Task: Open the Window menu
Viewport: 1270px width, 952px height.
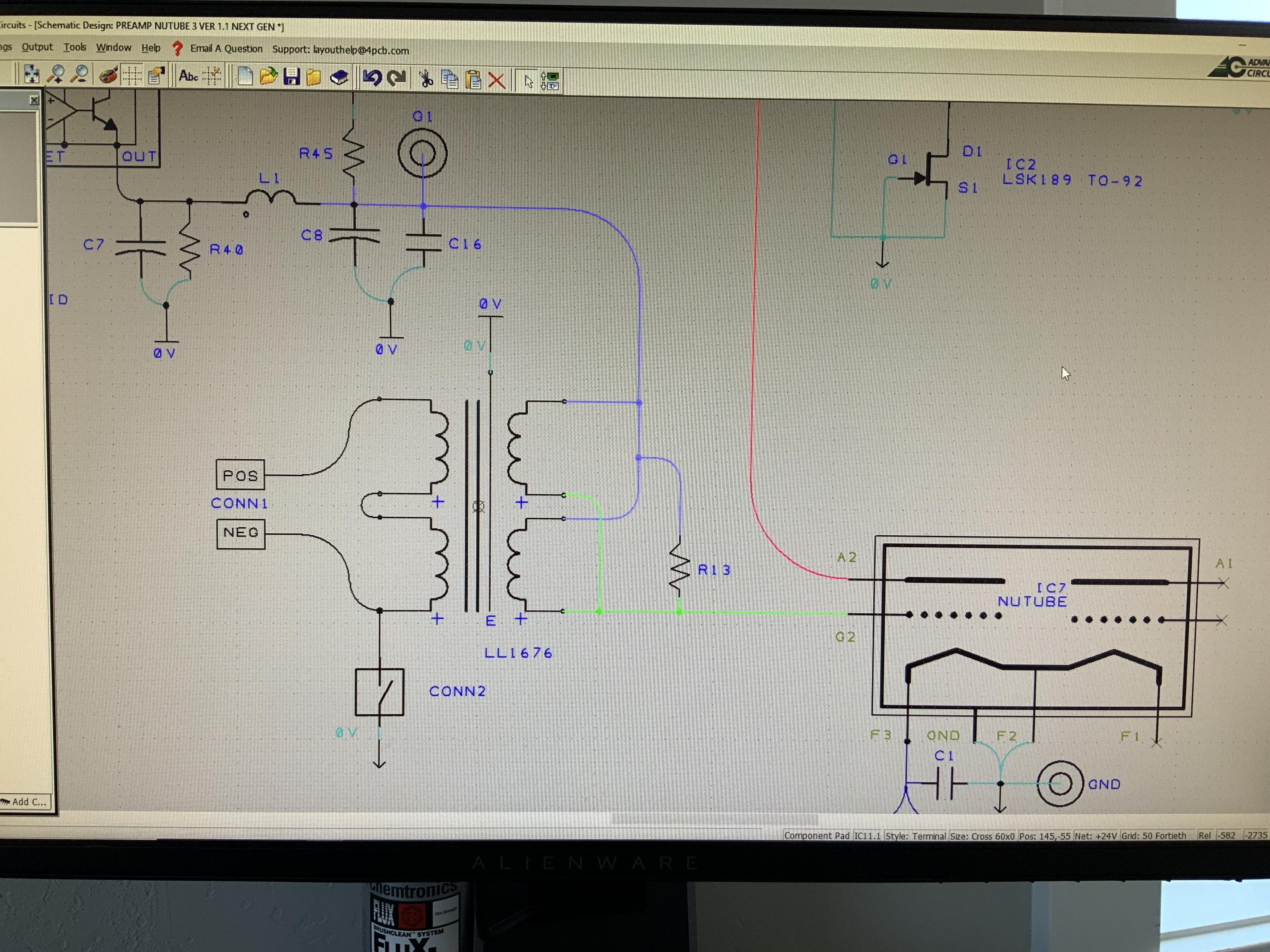Action: coord(114,48)
